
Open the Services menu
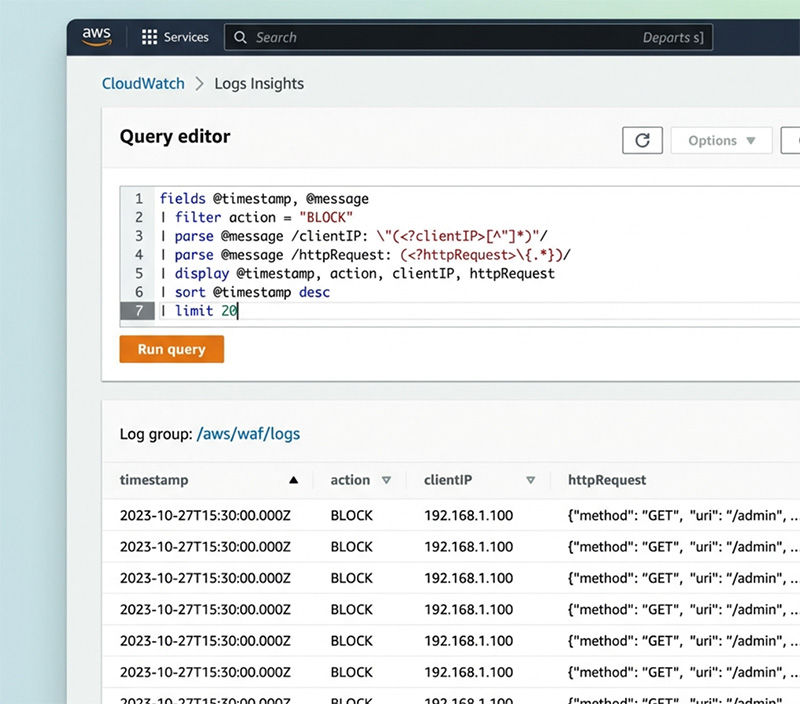[x=185, y=37]
